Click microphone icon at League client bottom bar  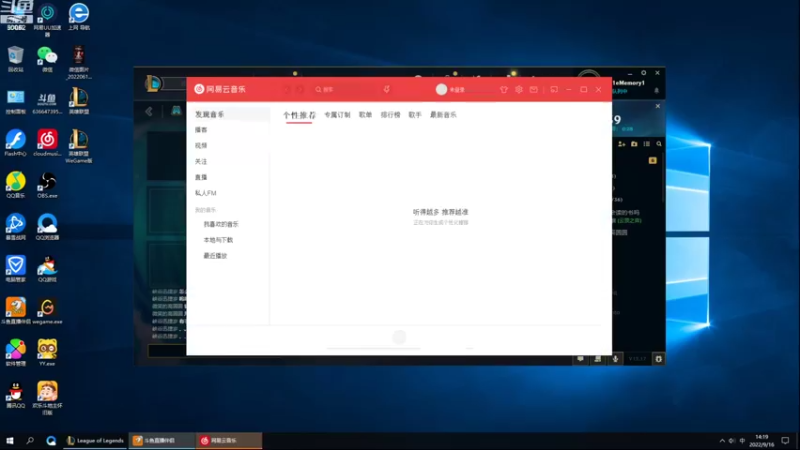[615, 359]
